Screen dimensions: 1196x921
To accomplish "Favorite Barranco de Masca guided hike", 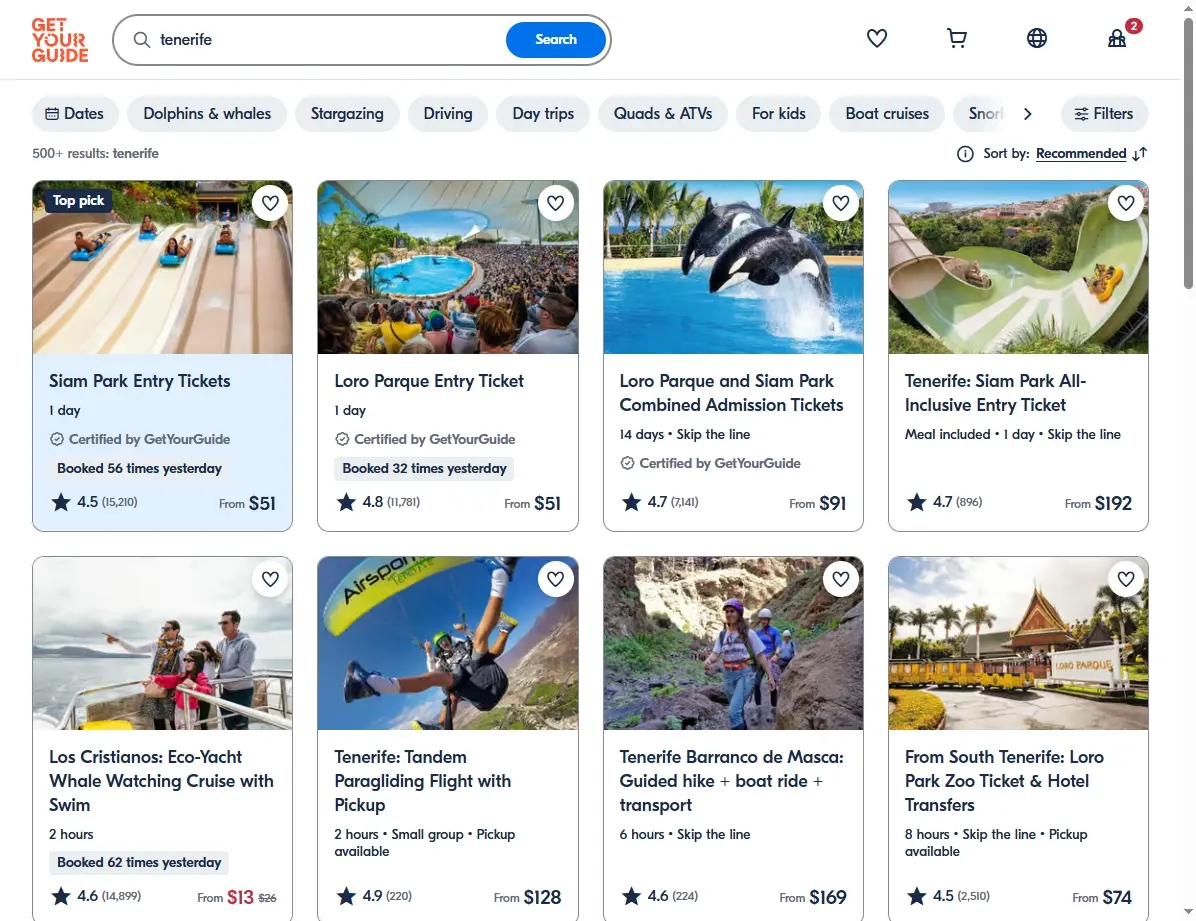I will (x=841, y=579).
